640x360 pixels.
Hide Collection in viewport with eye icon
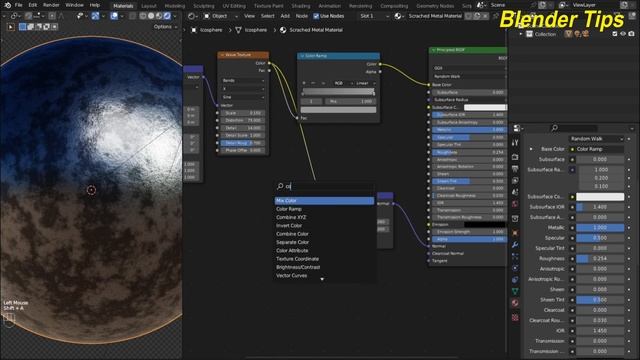(623, 34)
